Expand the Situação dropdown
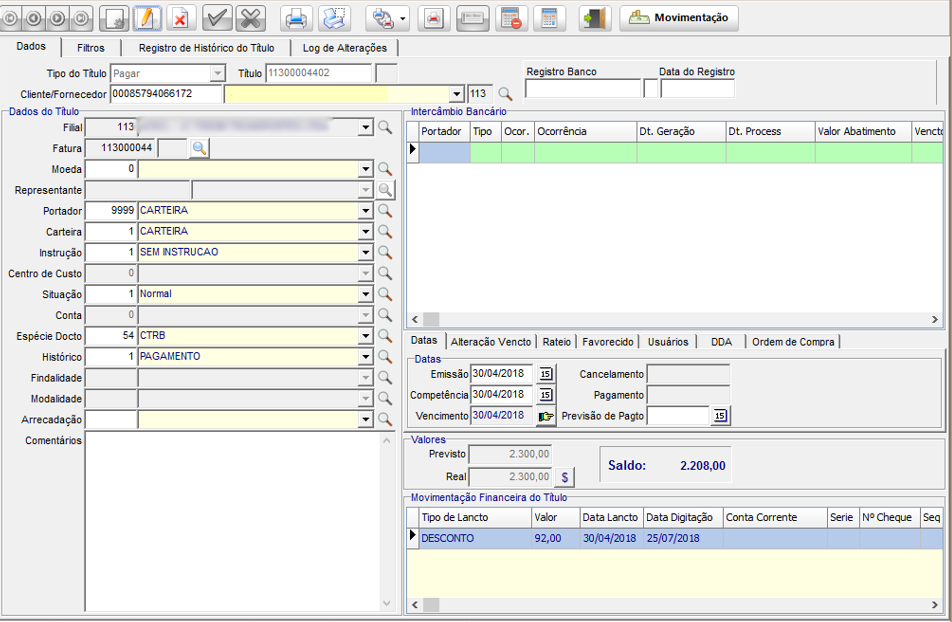This screenshot has height=622, width=952. (365, 295)
